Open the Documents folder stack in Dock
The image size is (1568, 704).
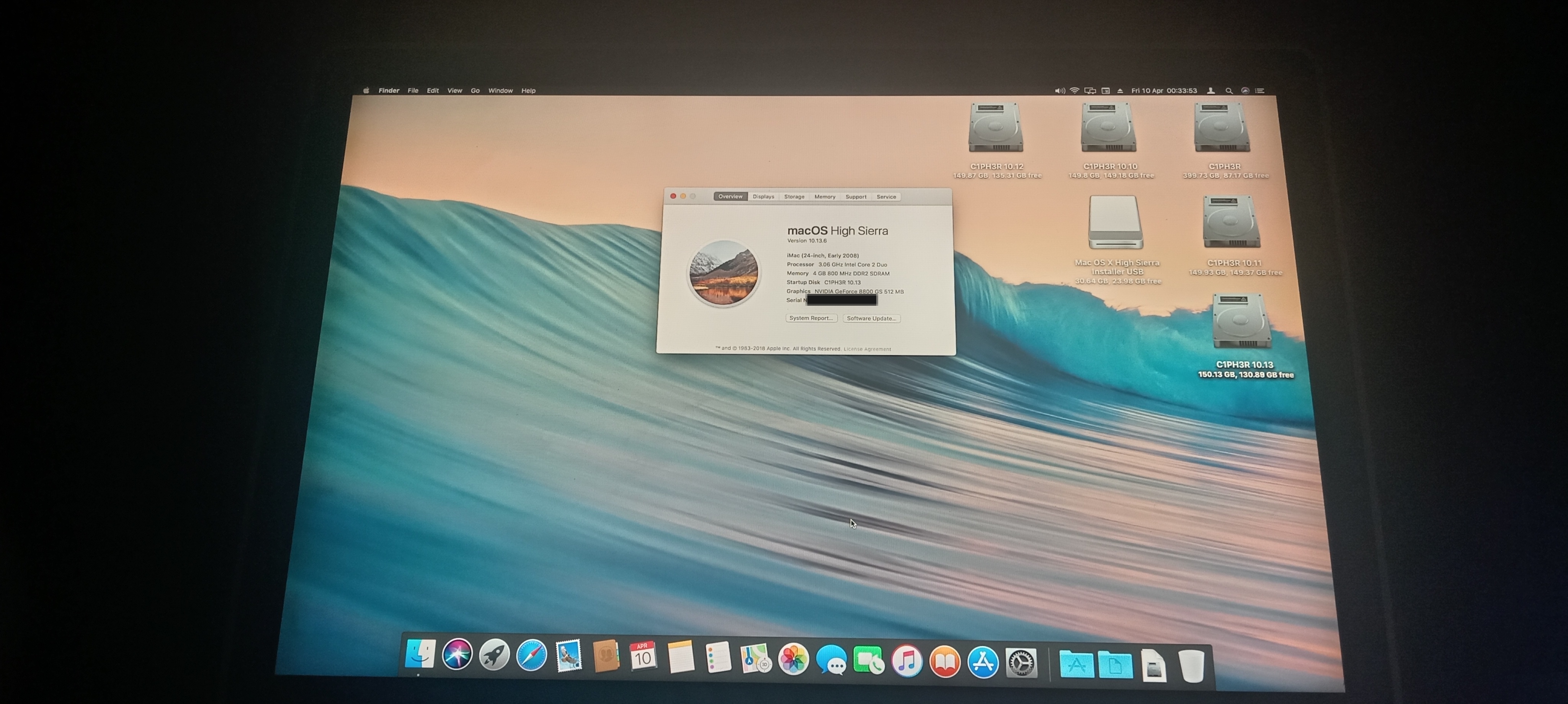pyautogui.click(x=1115, y=665)
